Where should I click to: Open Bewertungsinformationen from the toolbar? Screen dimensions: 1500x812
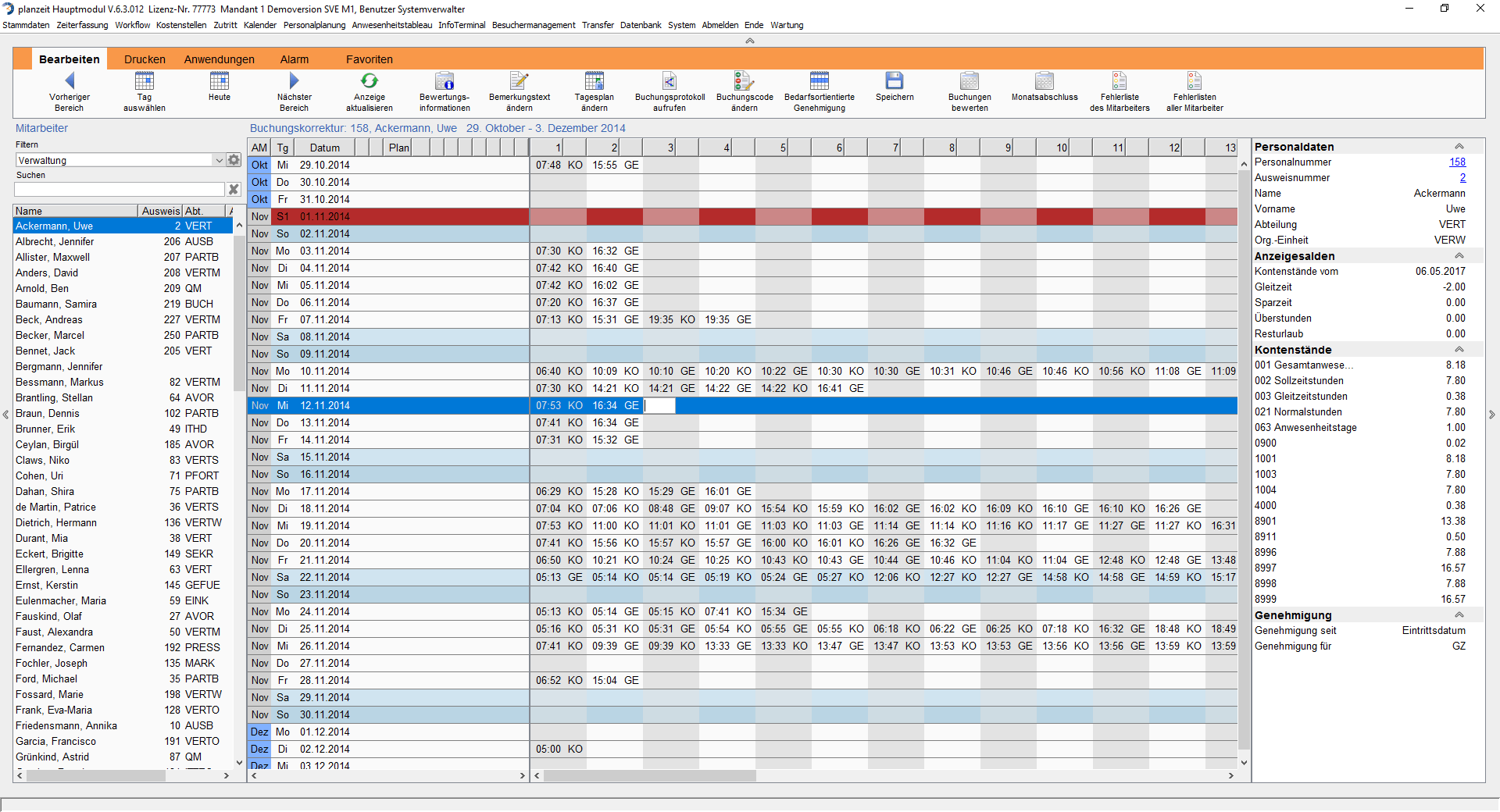point(445,80)
